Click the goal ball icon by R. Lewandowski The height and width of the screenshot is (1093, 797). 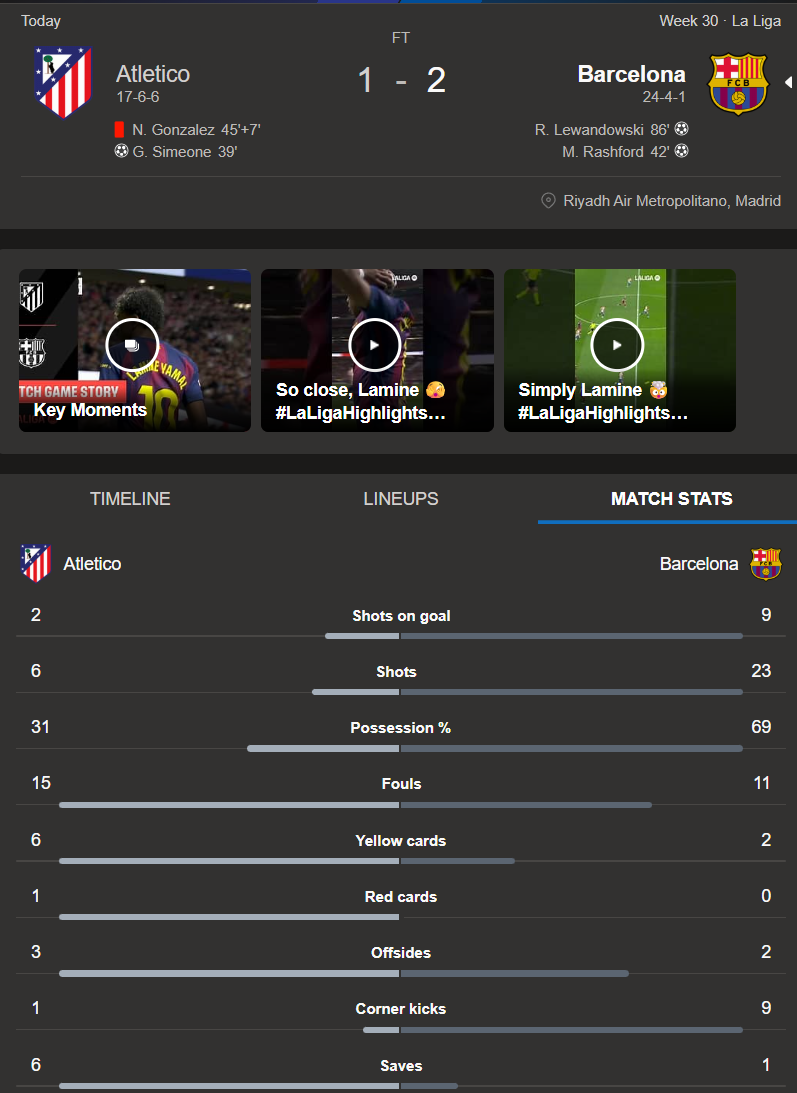tap(681, 130)
